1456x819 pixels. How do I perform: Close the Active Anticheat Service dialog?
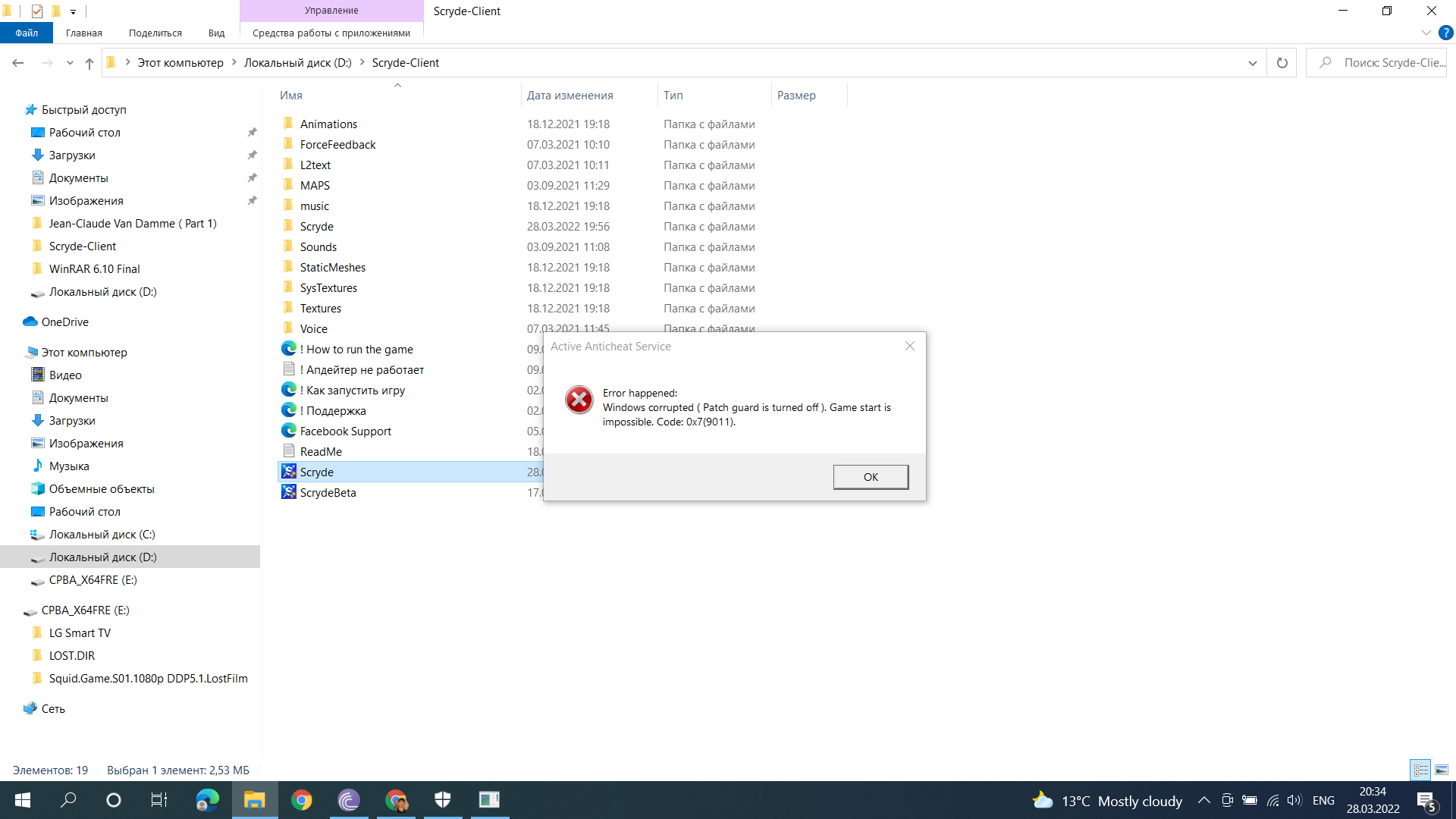[909, 346]
